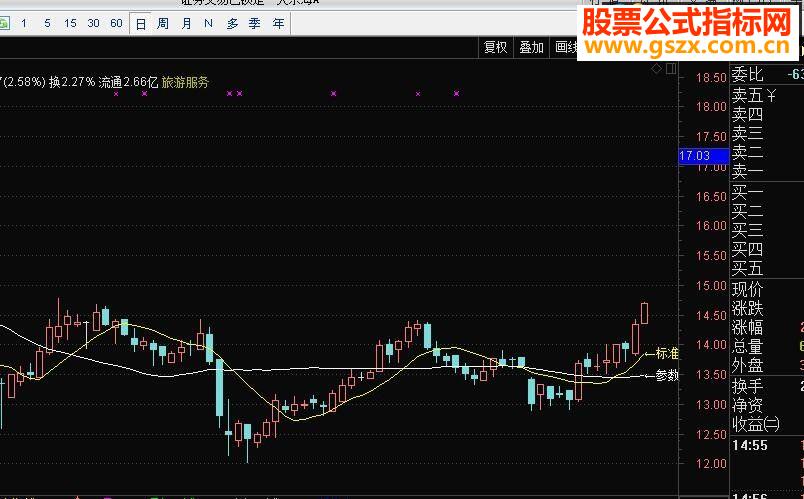
Task: Click the 委比 label in the quote panel
Action: coord(748,75)
